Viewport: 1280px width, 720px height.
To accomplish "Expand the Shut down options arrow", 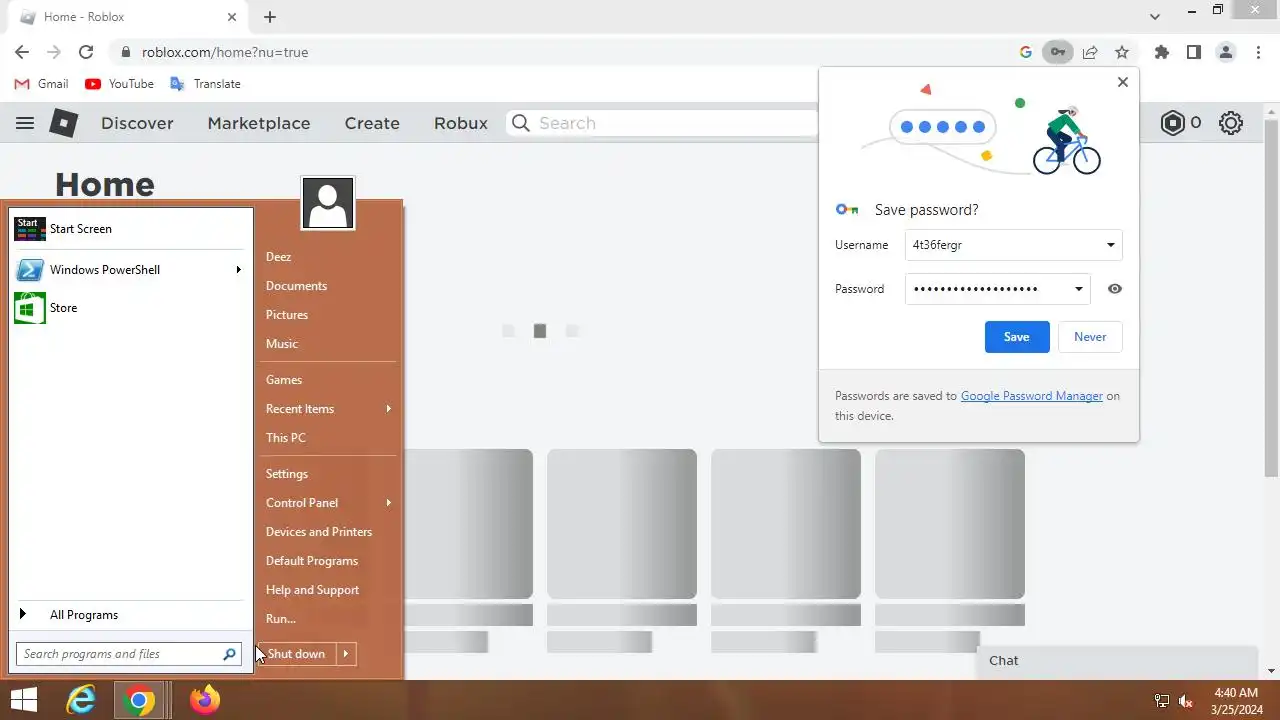I will click(x=345, y=654).
